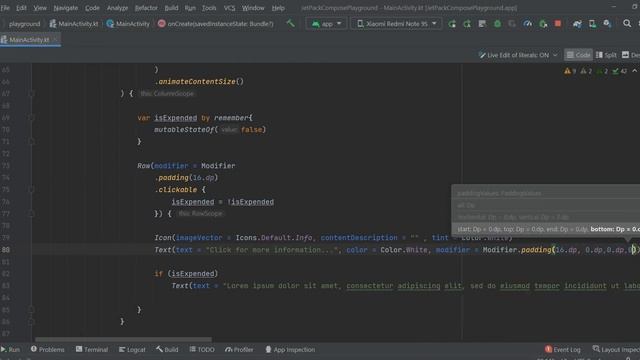Screen dimensions: 640x360
Task: Open the Navigate menu
Action: [x=65, y=8]
